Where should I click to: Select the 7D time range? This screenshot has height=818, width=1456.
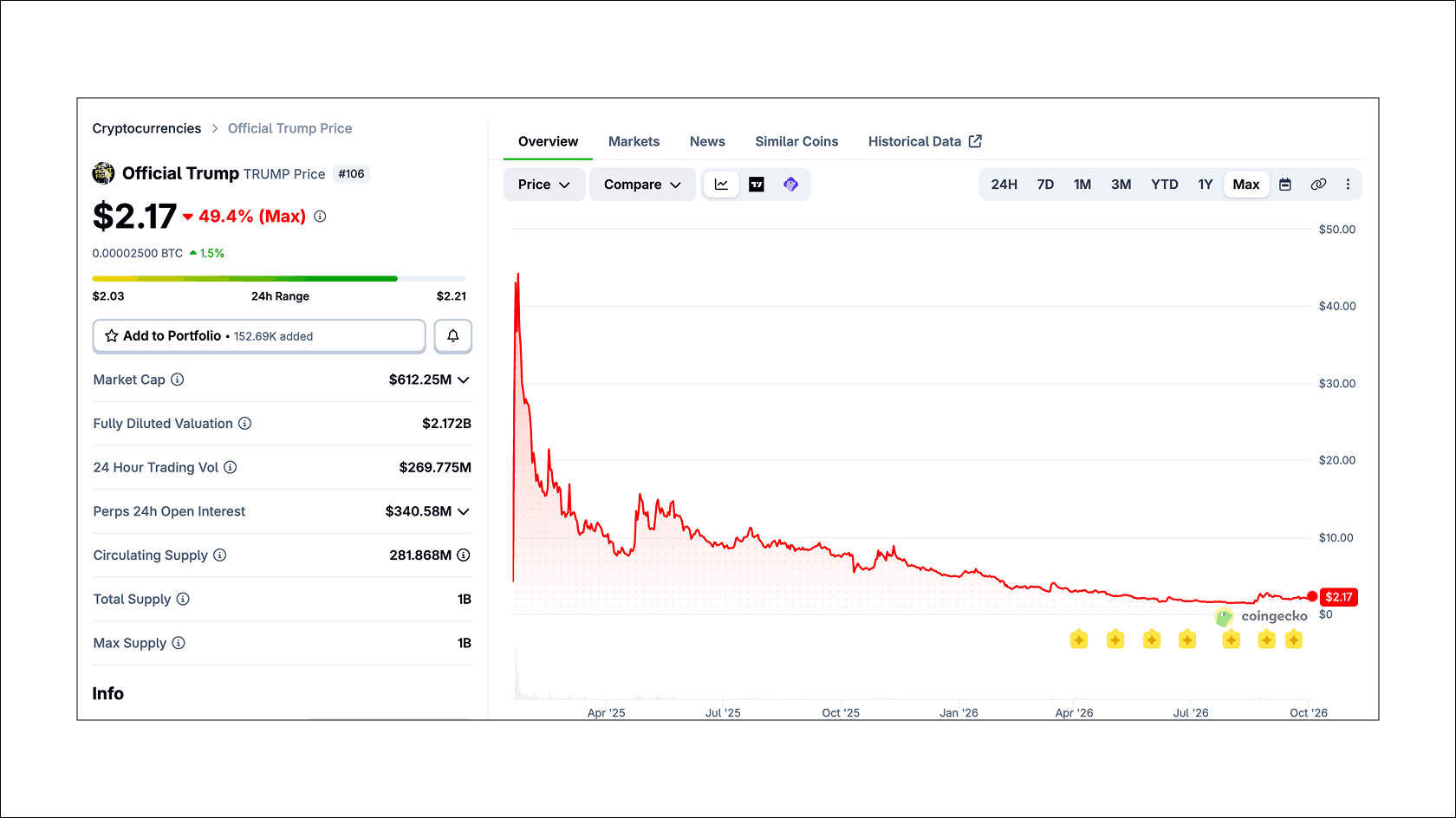[1045, 185]
